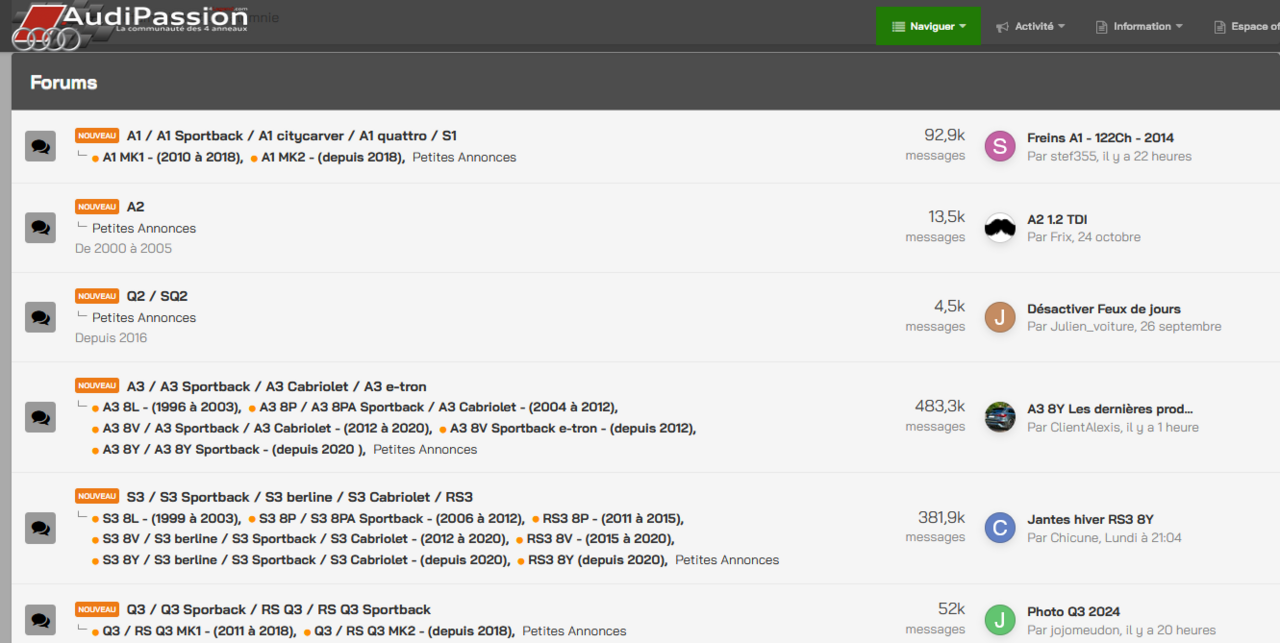
Task: Expand the Activité dropdown menu
Action: pos(1031,27)
